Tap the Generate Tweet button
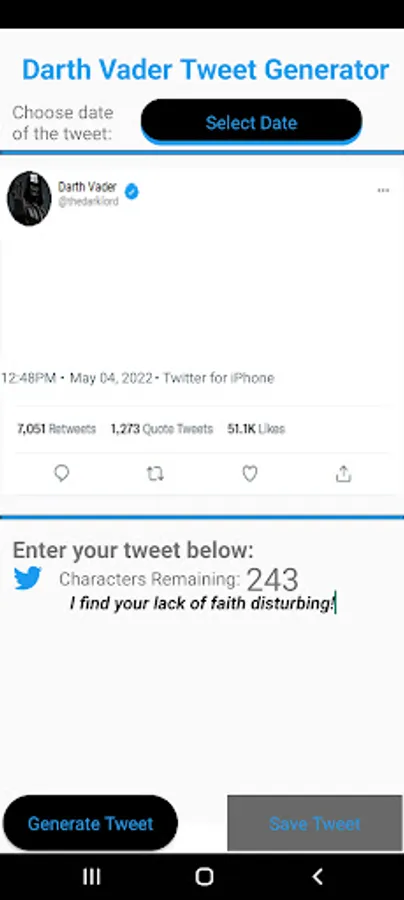The height and width of the screenshot is (900, 404). 90,823
